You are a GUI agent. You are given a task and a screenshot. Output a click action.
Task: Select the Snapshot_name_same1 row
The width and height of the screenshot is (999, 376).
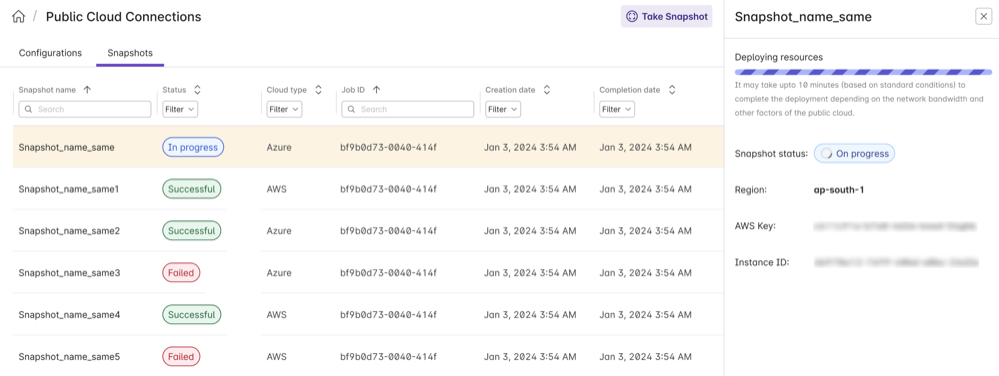(x=368, y=189)
